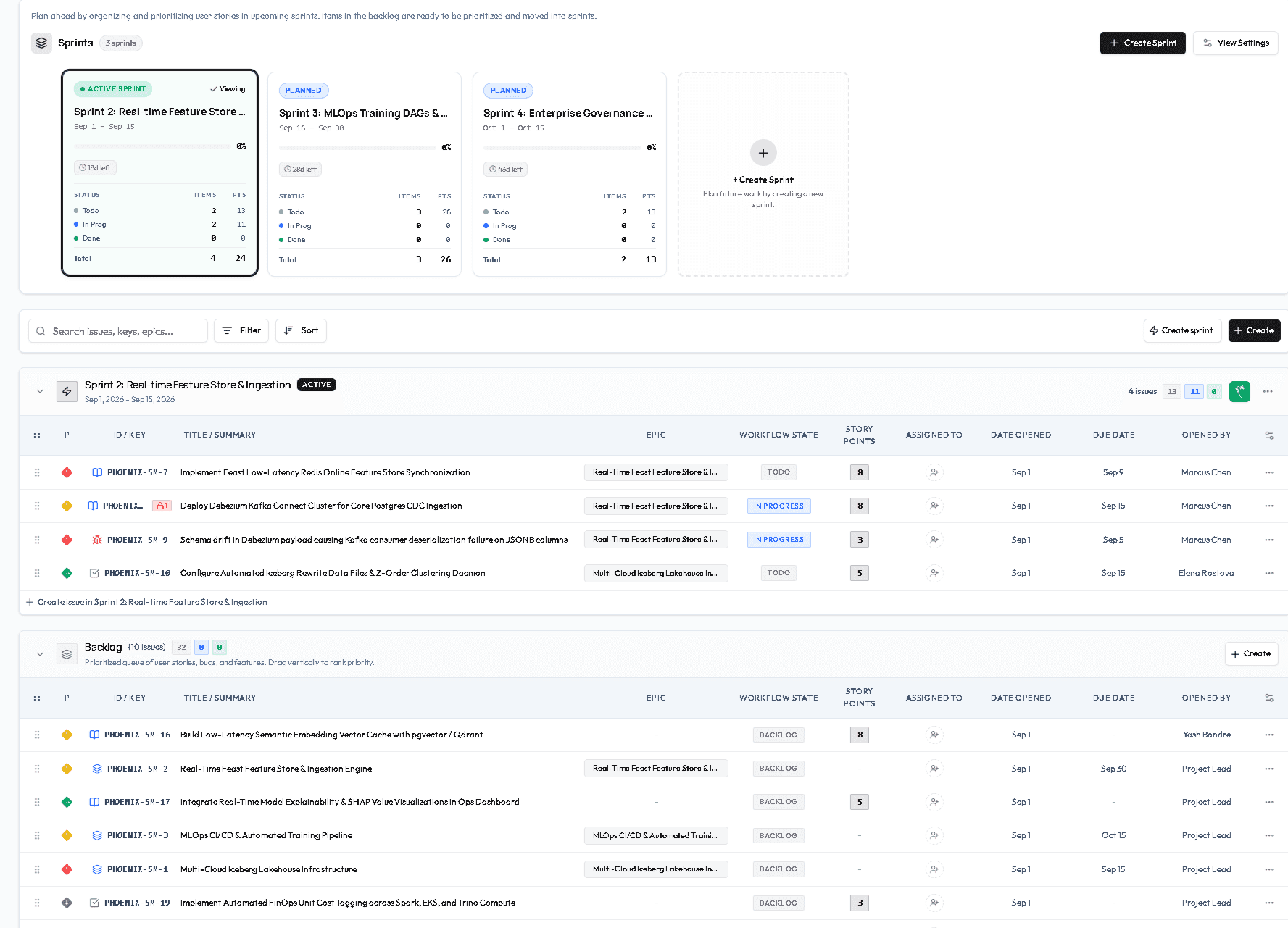Focus the Search issues, keys, epics field

[118, 331]
